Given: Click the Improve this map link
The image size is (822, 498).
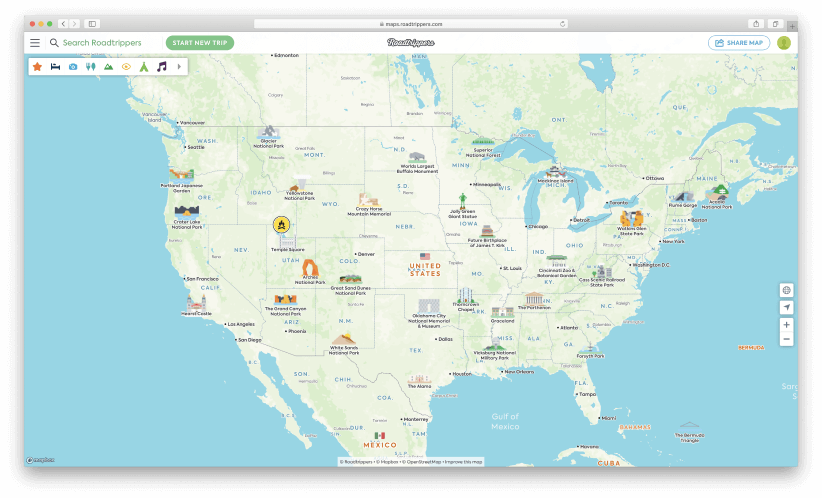Looking at the screenshot, I should point(463,462).
